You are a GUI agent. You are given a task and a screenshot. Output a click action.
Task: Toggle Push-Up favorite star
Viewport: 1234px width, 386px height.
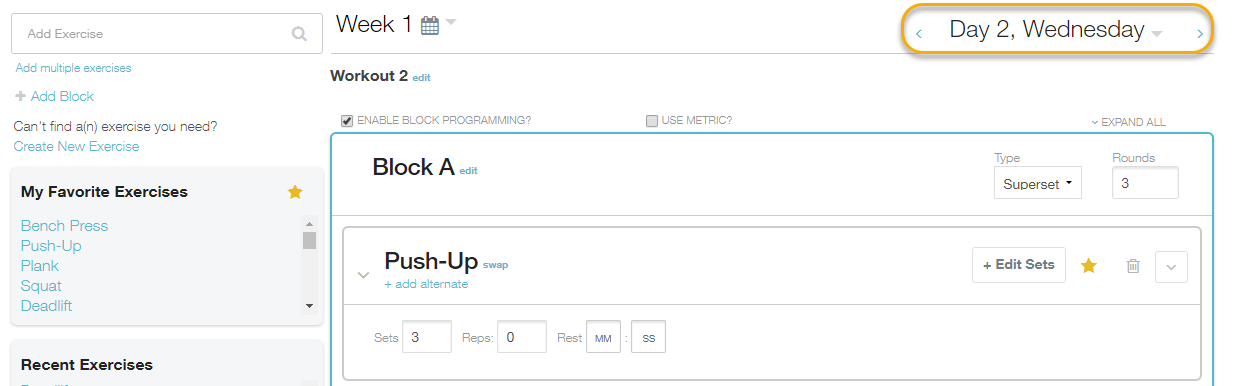click(1089, 265)
